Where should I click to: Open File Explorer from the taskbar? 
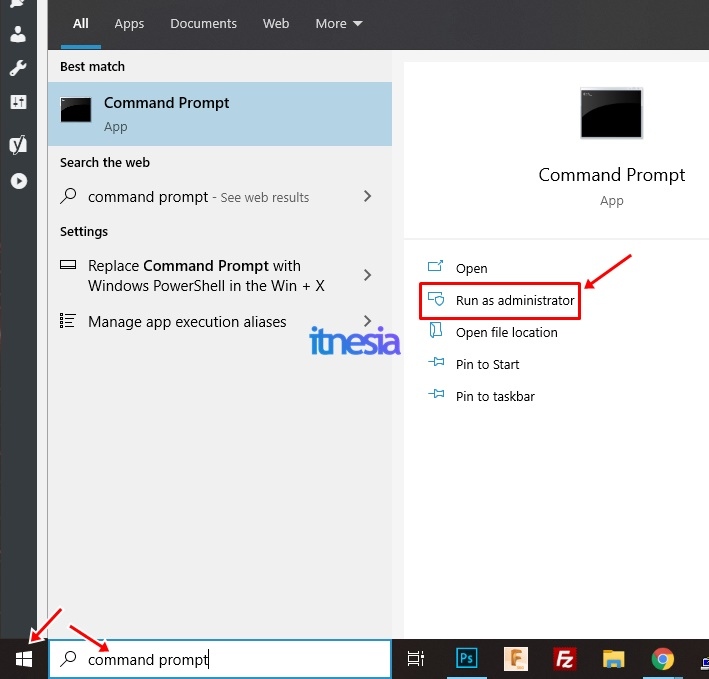click(613, 659)
